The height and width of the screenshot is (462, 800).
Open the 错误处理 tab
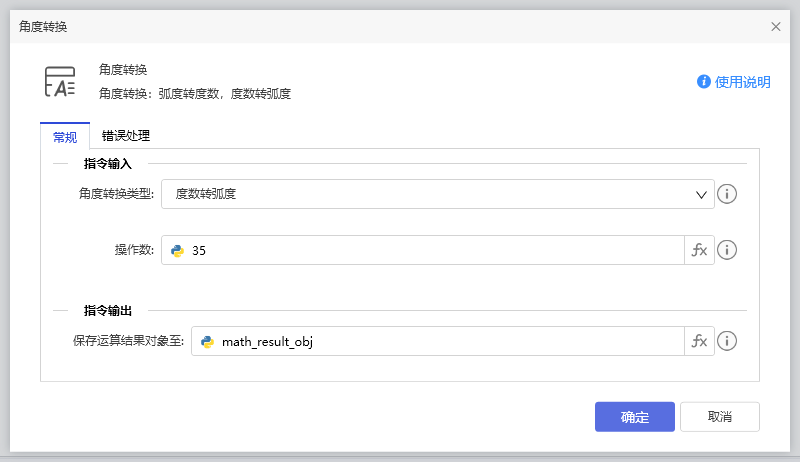(126, 136)
